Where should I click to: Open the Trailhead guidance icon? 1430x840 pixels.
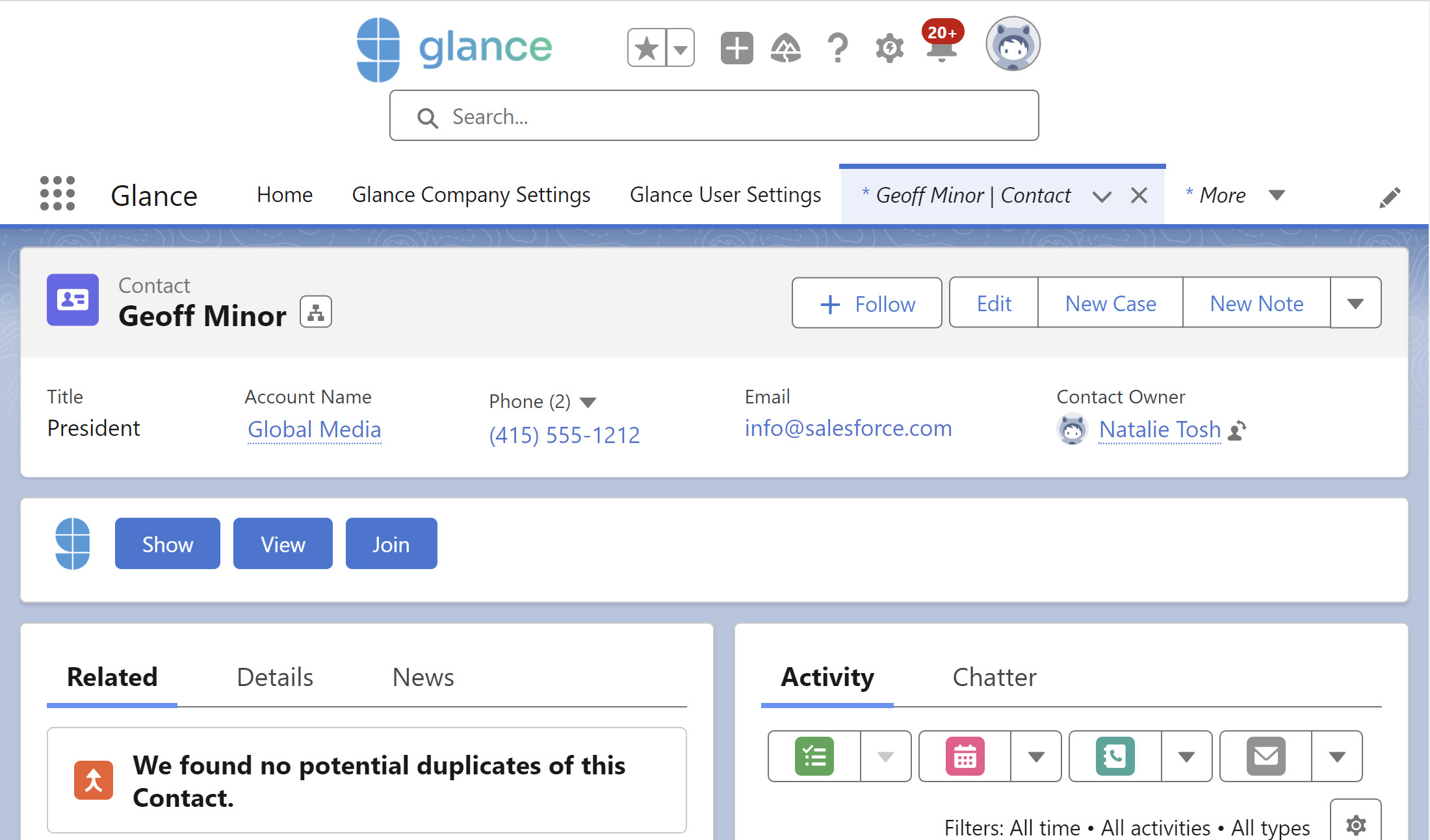click(x=786, y=48)
